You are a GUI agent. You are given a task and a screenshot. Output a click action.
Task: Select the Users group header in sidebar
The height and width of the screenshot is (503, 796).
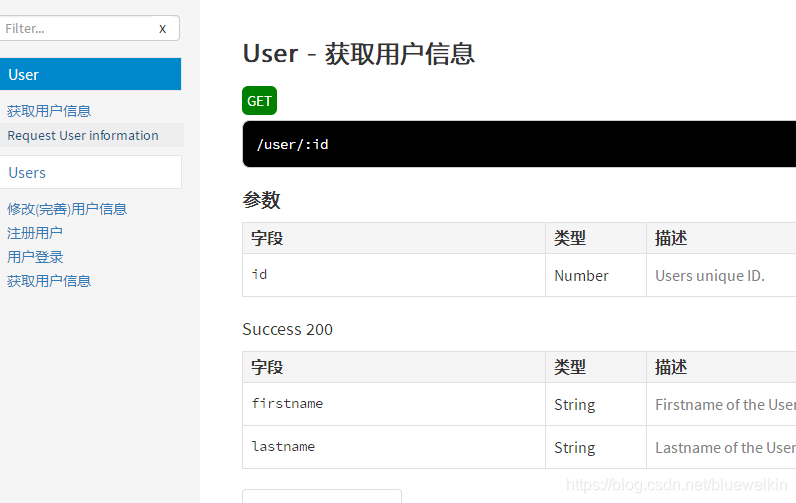(90, 172)
